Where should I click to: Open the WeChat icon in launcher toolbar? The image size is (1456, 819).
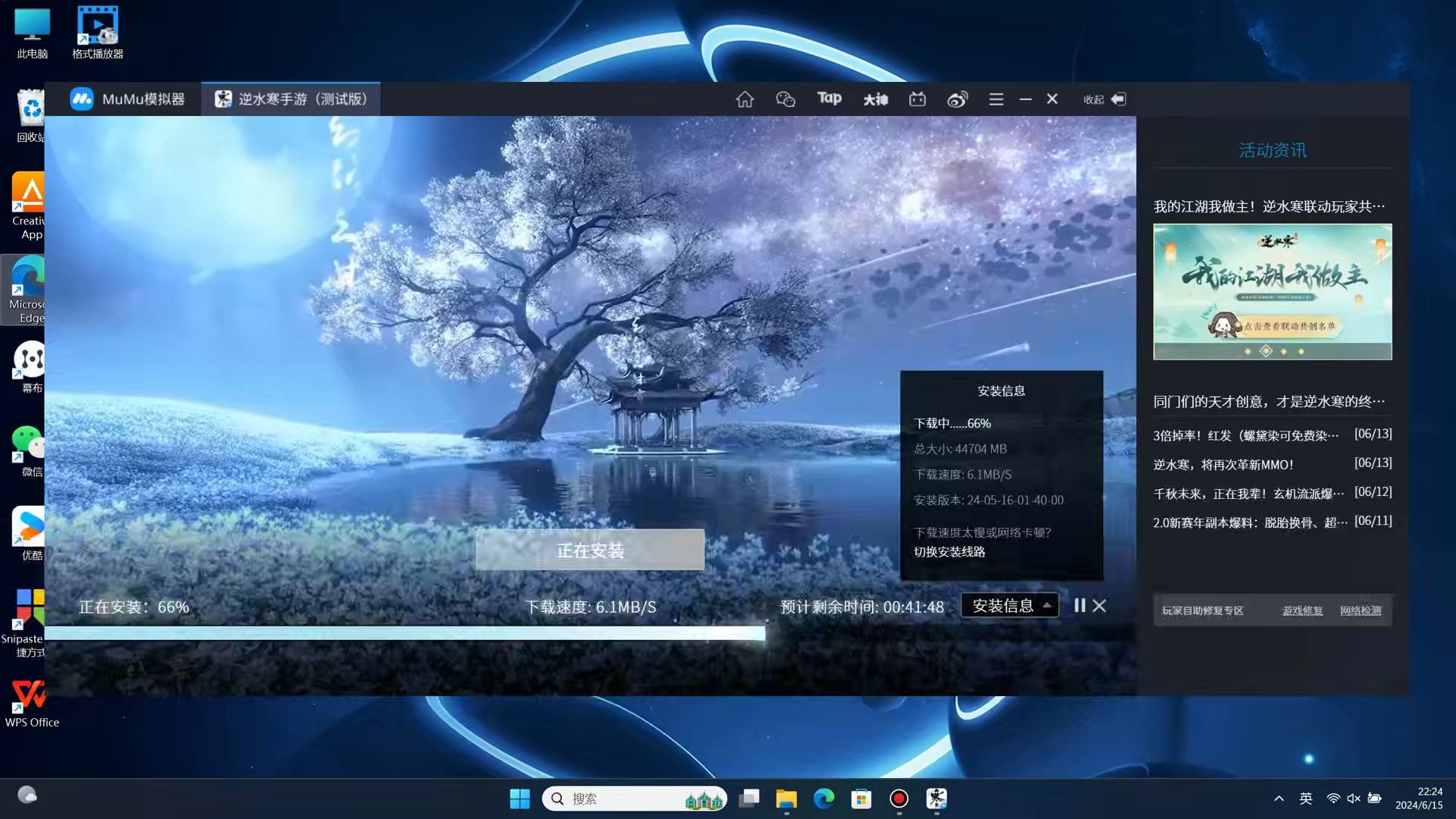(786, 99)
